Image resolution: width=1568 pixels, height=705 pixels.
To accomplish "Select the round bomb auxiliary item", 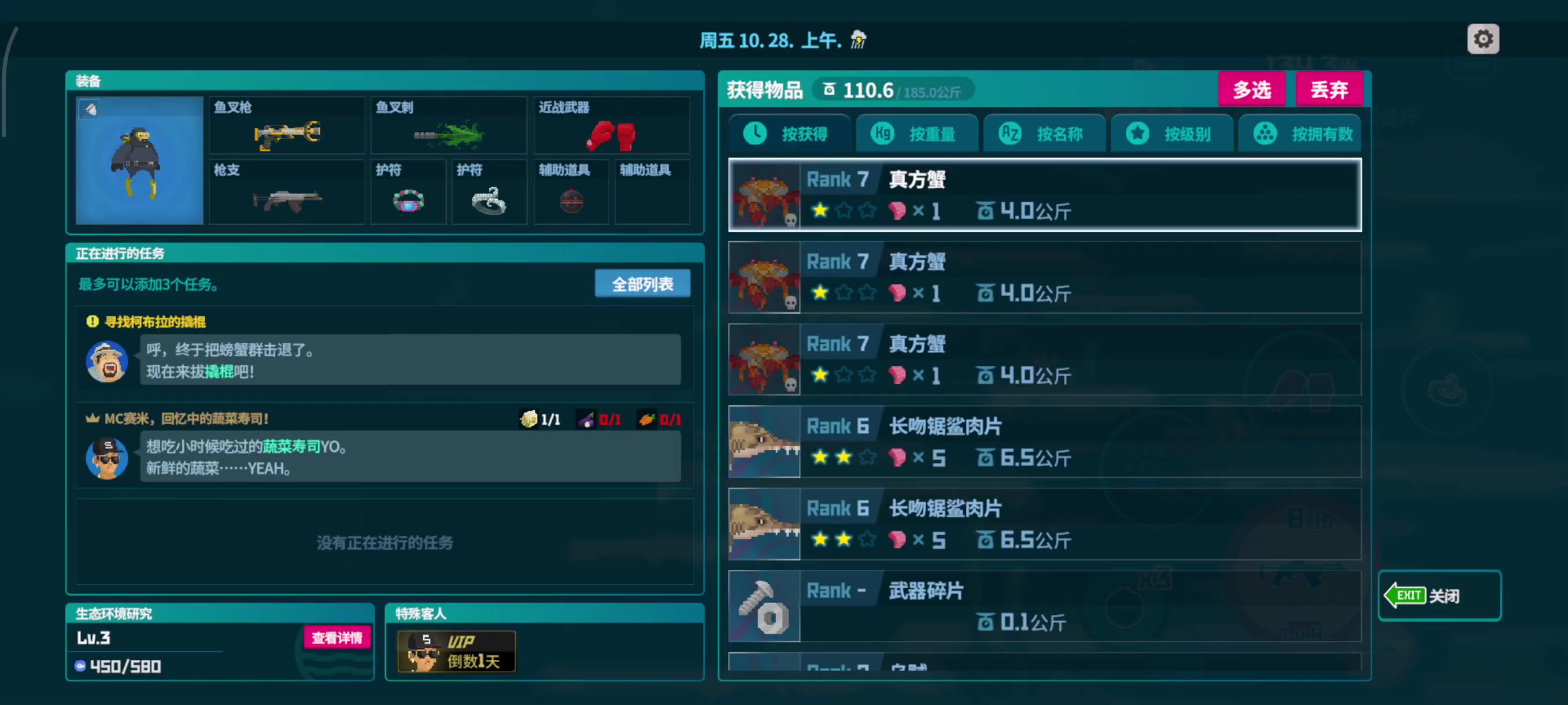I will 571,192.
